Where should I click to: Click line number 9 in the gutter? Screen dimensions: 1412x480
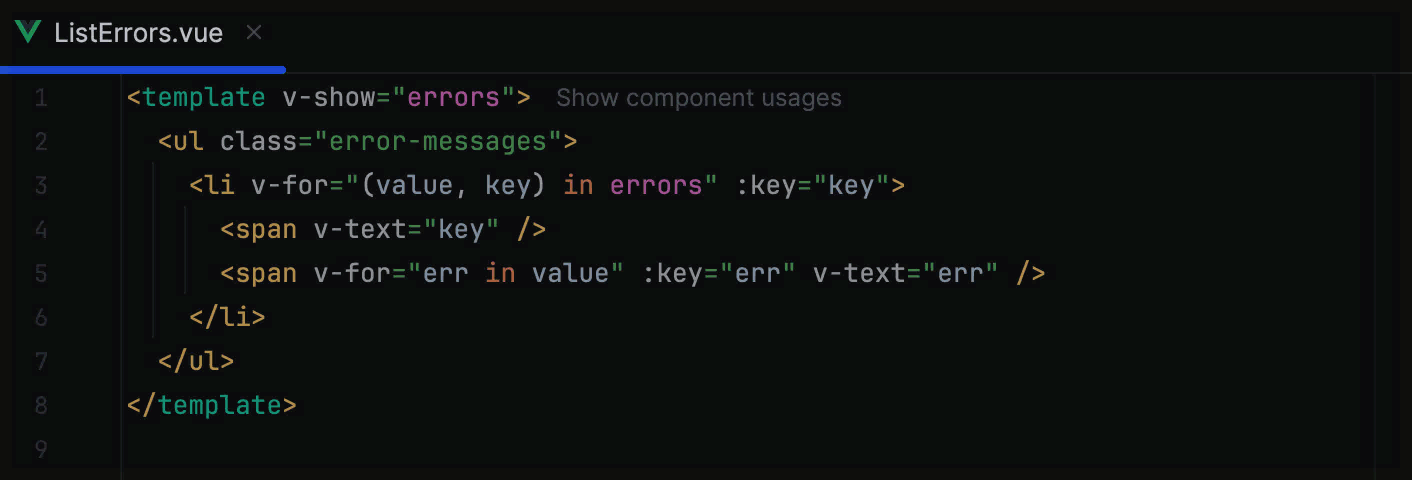click(40, 449)
